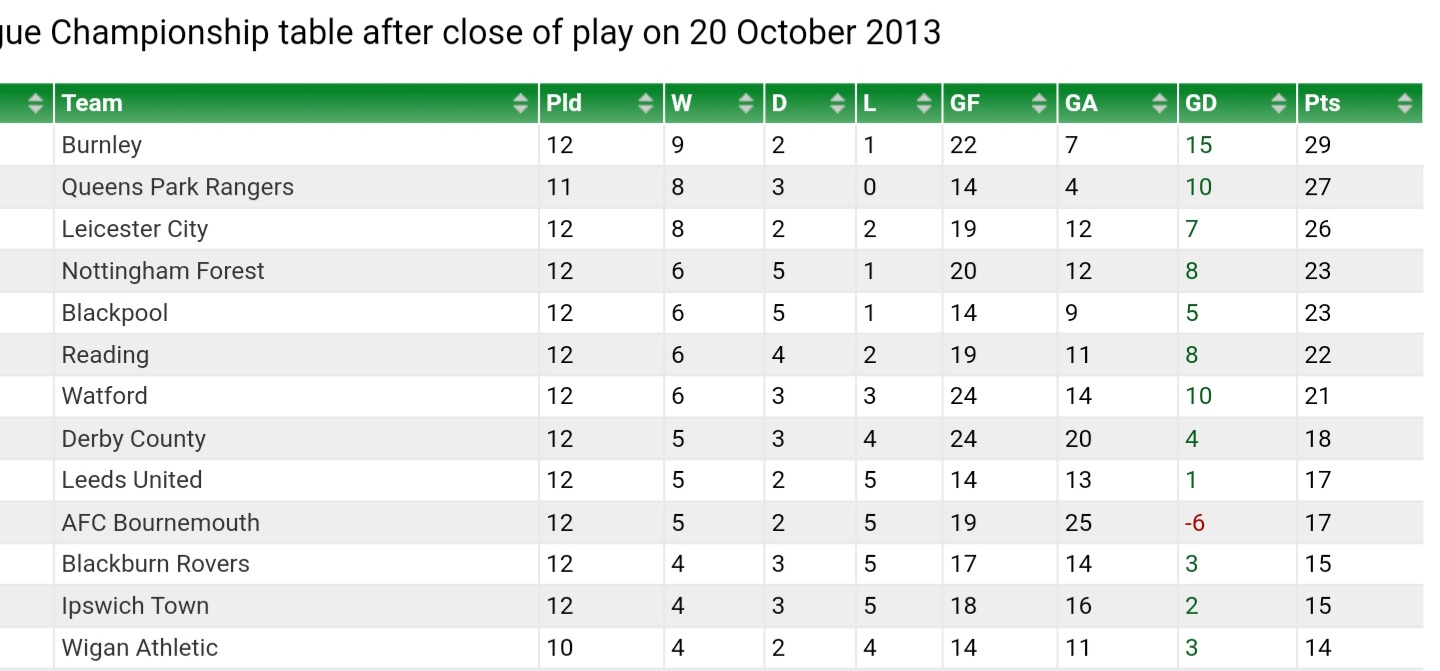This screenshot has width=1440, height=671.
Task: Select Leicester City in the table
Action: [135, 229]
